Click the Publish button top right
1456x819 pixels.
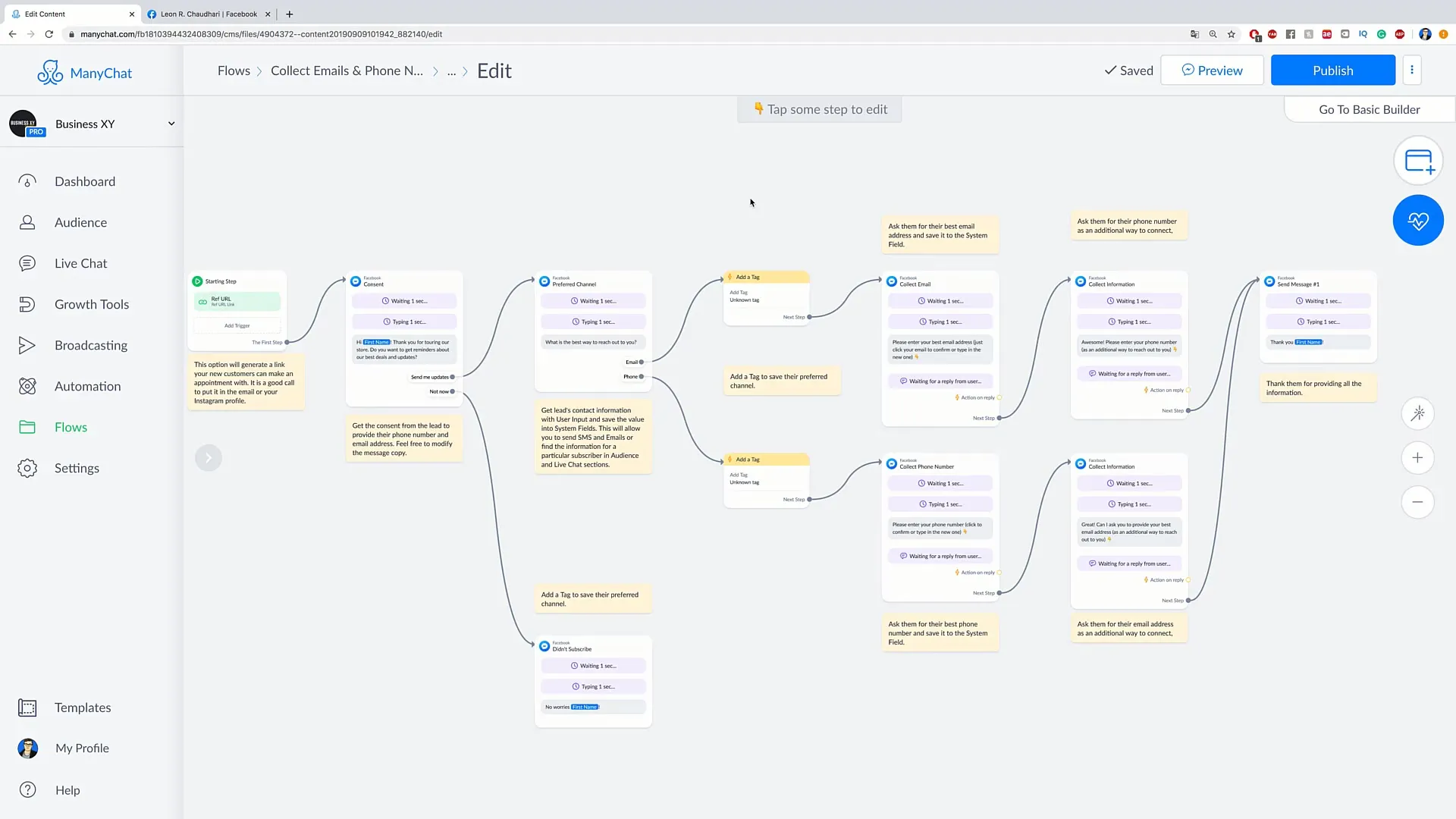click(x=1333, y=70)
